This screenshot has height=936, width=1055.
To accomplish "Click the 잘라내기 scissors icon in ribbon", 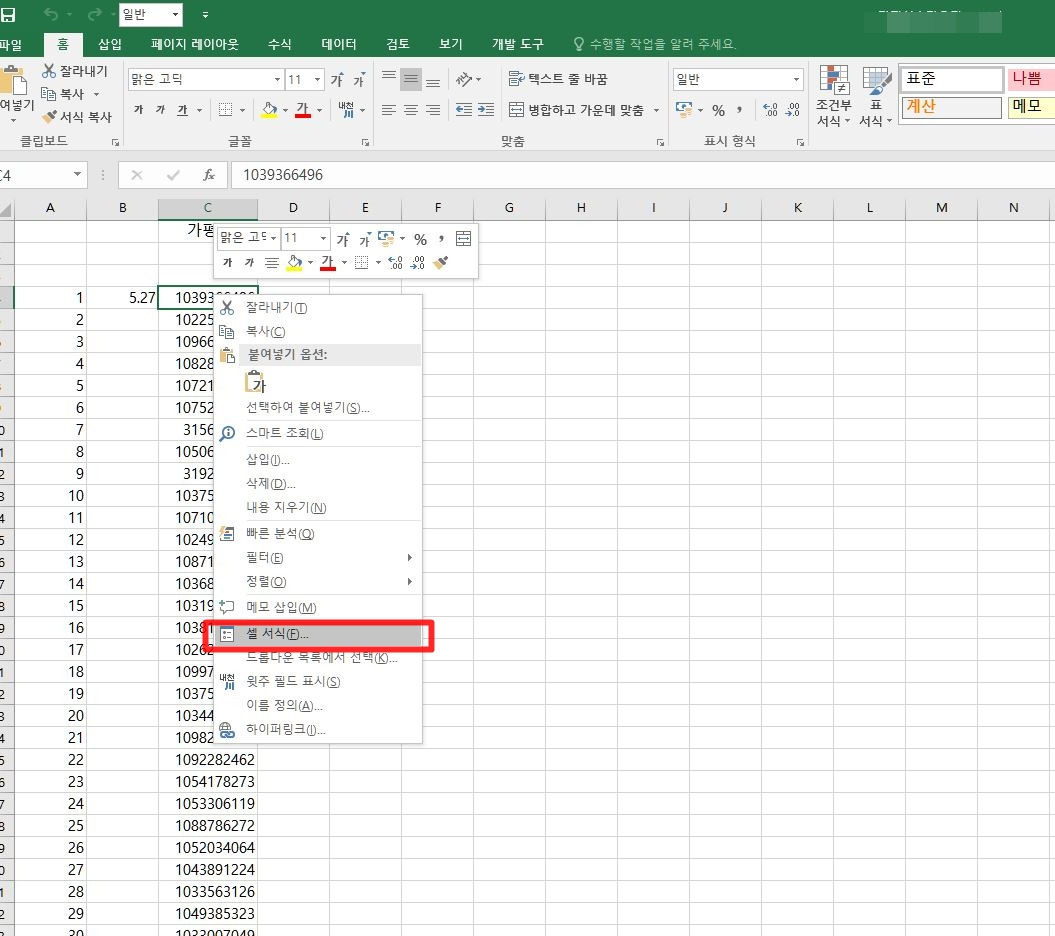I will coord(49,71).
